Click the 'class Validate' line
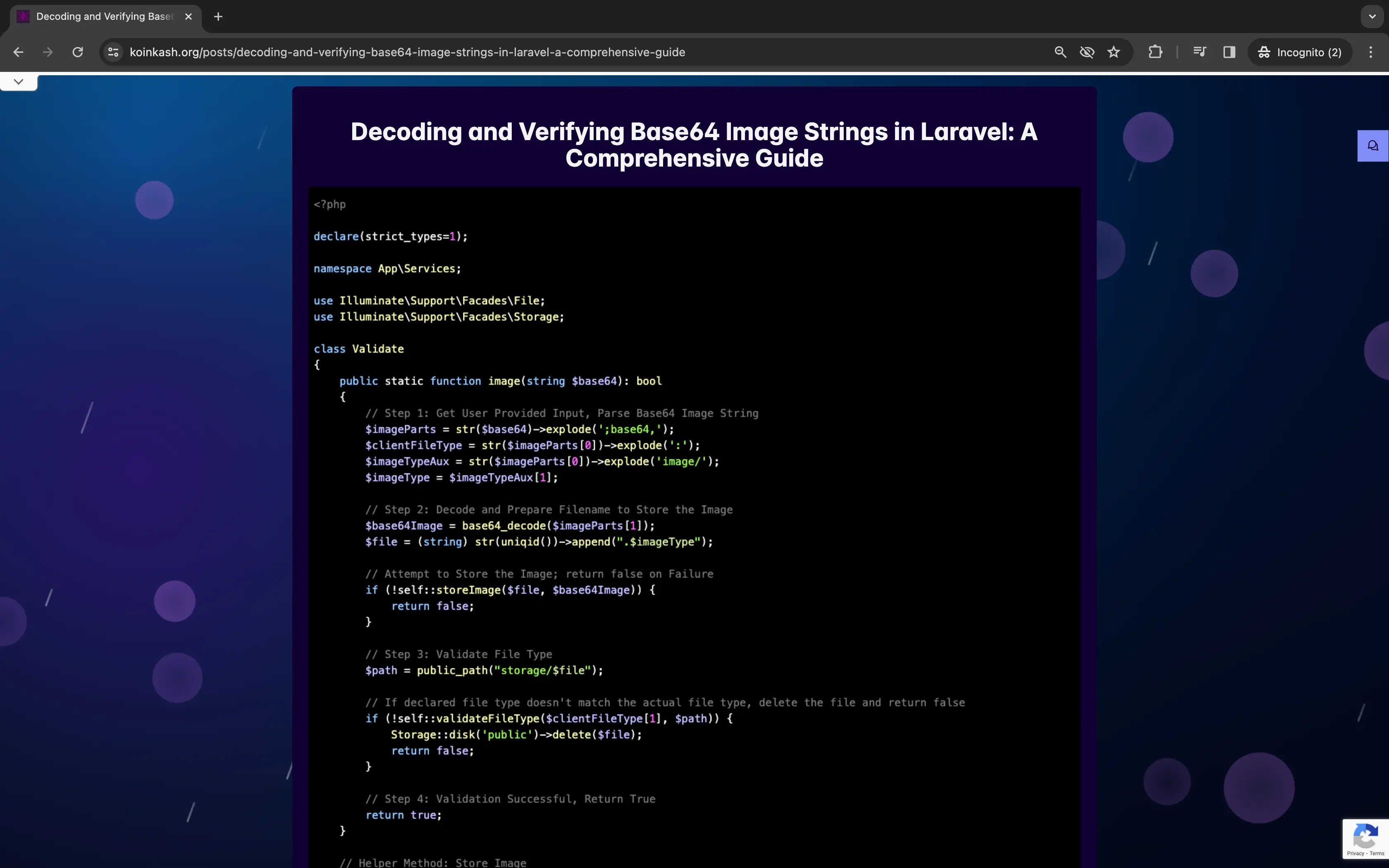1389x868 pixels. click(x=359, y=349)
